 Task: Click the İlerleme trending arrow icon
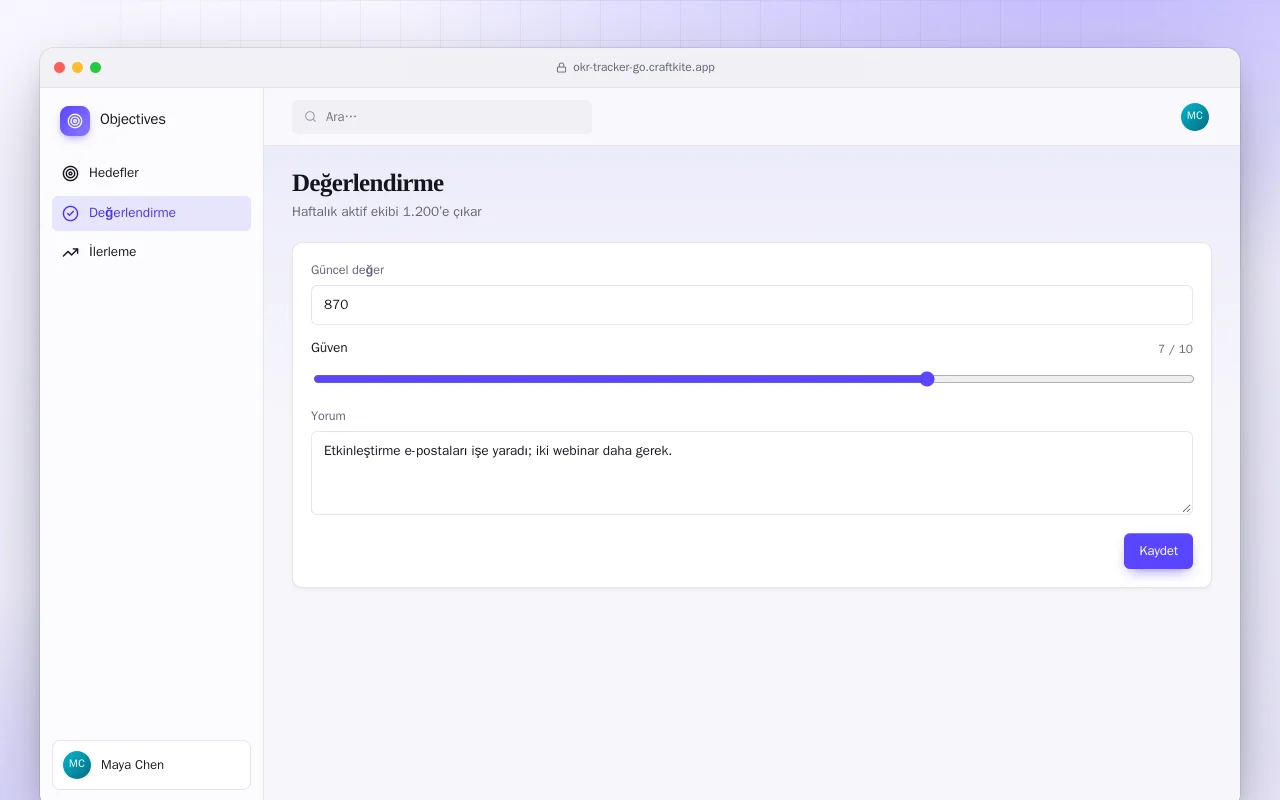(70, 252)
